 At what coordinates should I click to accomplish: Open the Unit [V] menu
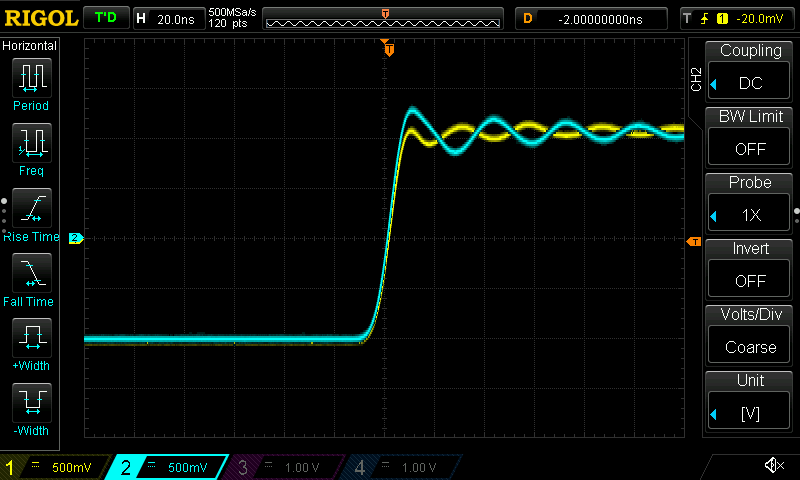749,401
